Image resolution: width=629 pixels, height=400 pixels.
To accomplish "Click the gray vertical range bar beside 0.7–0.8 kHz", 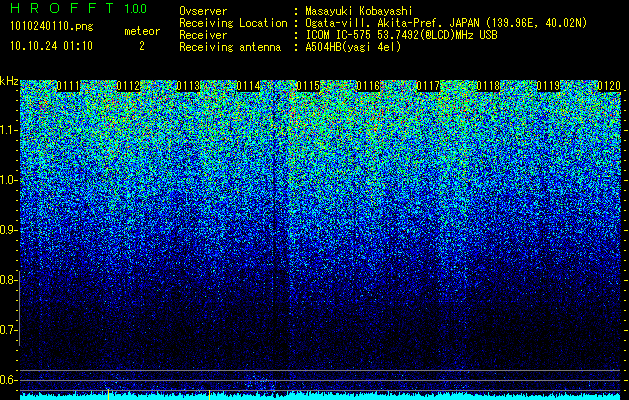I will click(20, 308).
